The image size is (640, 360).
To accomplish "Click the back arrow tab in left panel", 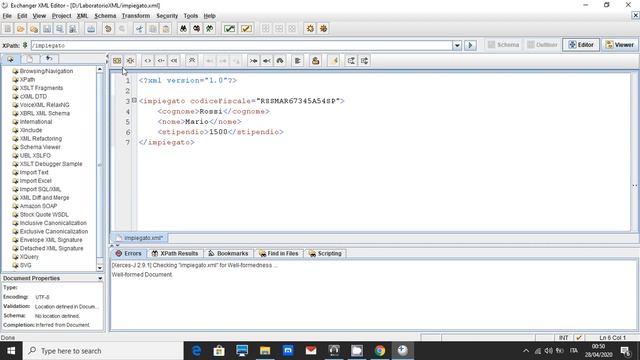I will tap(49, 59).
